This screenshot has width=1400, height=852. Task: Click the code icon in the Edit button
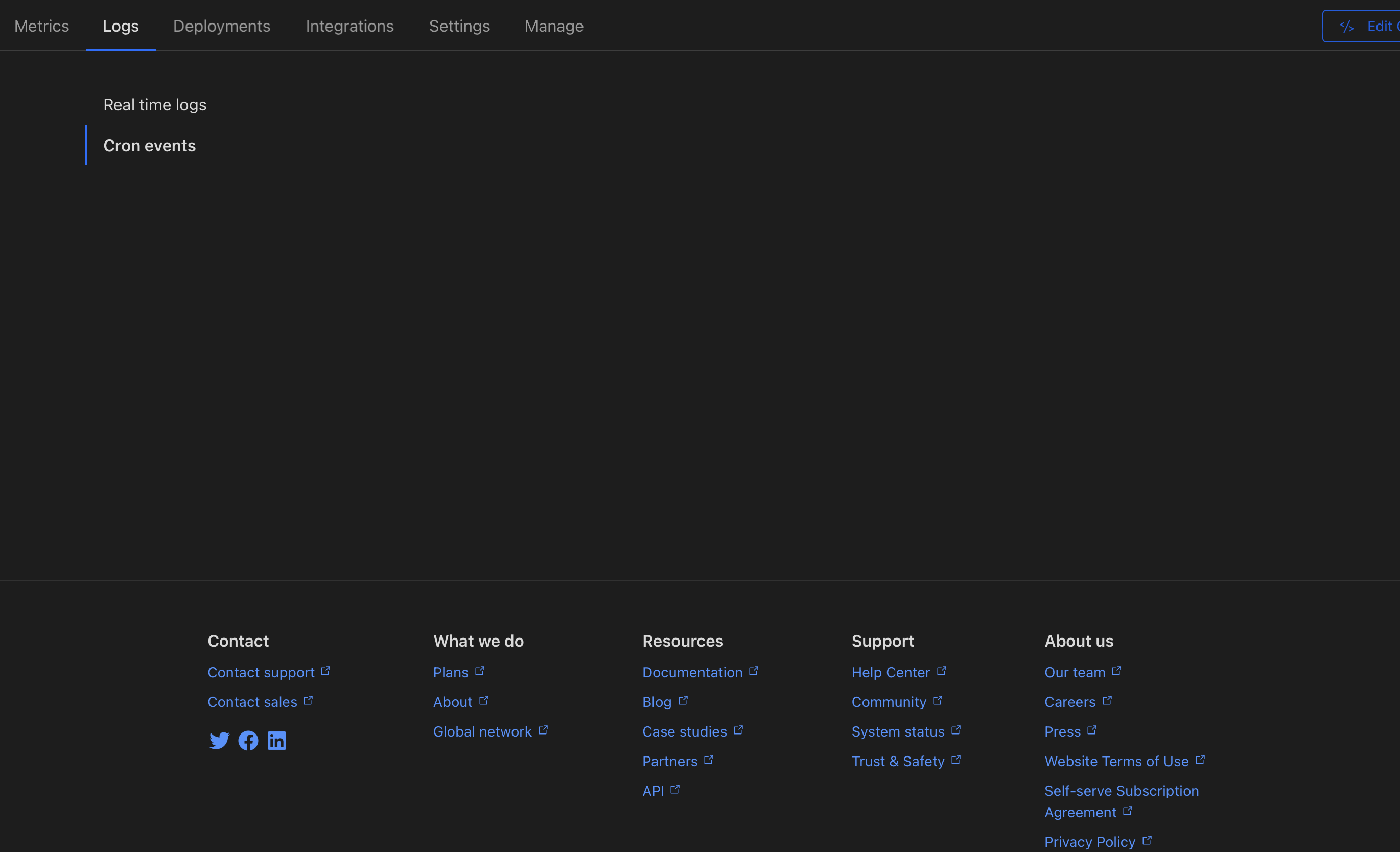pos(1346,27)
